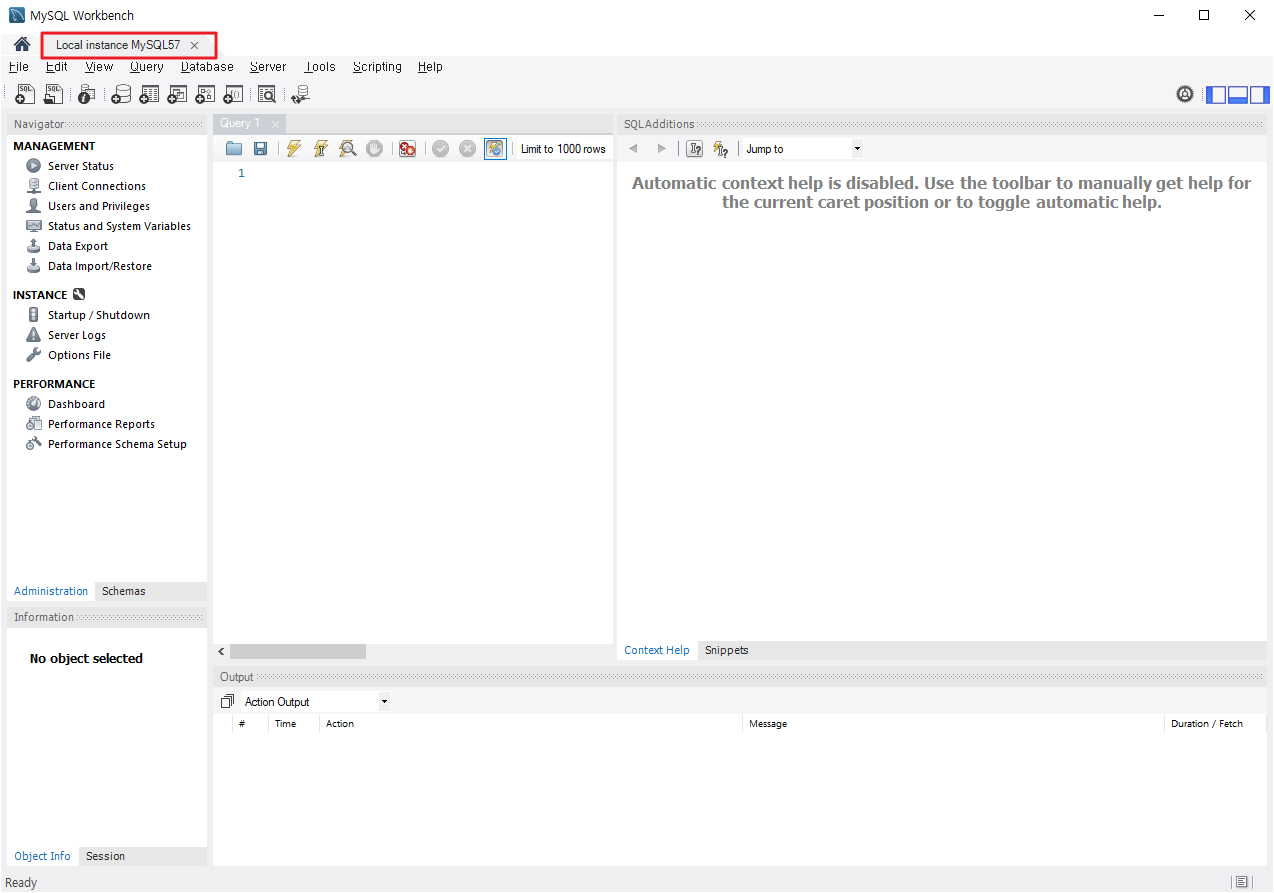This screenshot has width=1274, height=893.
Task: Open the Edit menu
Action: coord(57,67)
